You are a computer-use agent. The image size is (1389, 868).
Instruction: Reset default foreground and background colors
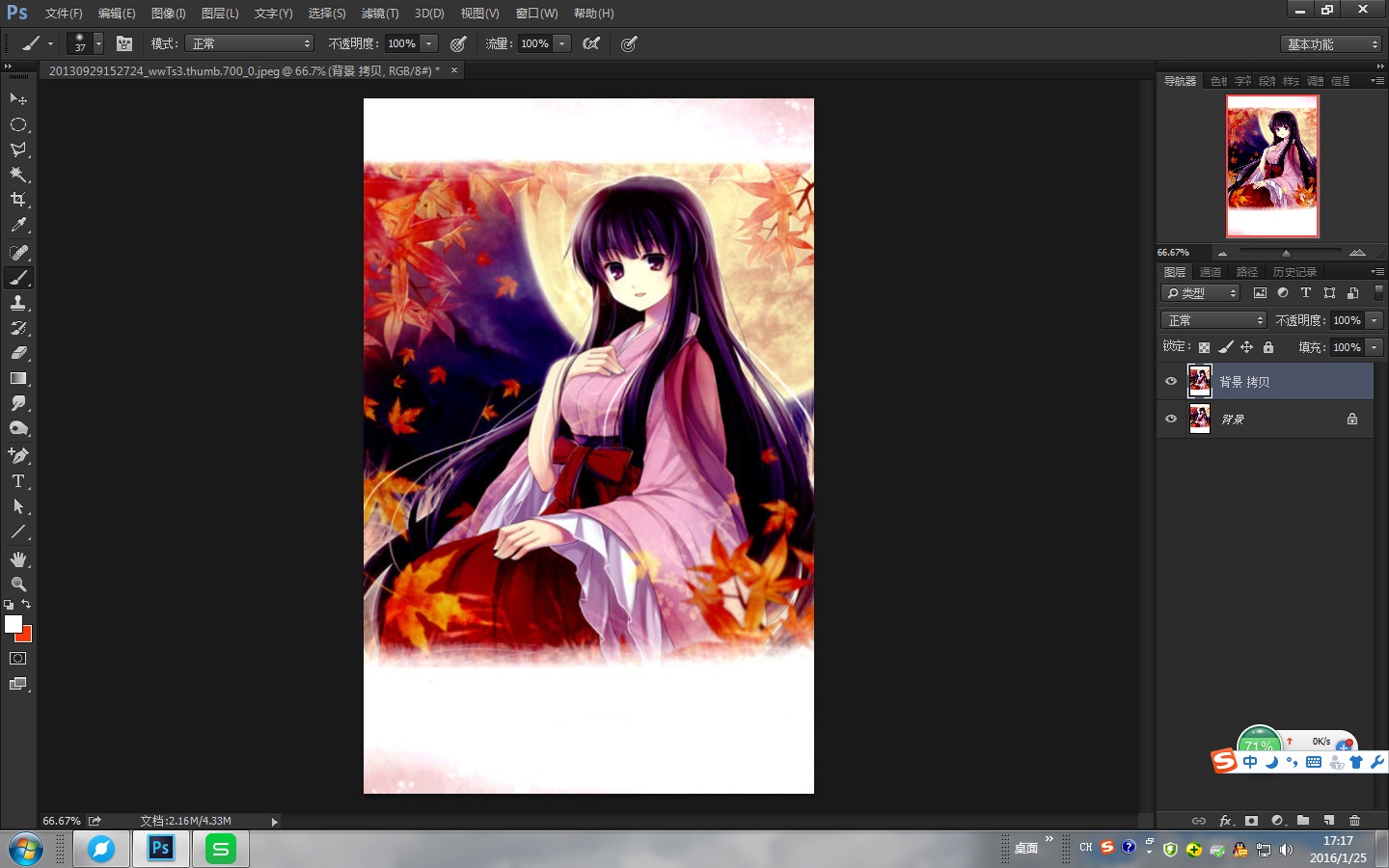click(9, 605)
